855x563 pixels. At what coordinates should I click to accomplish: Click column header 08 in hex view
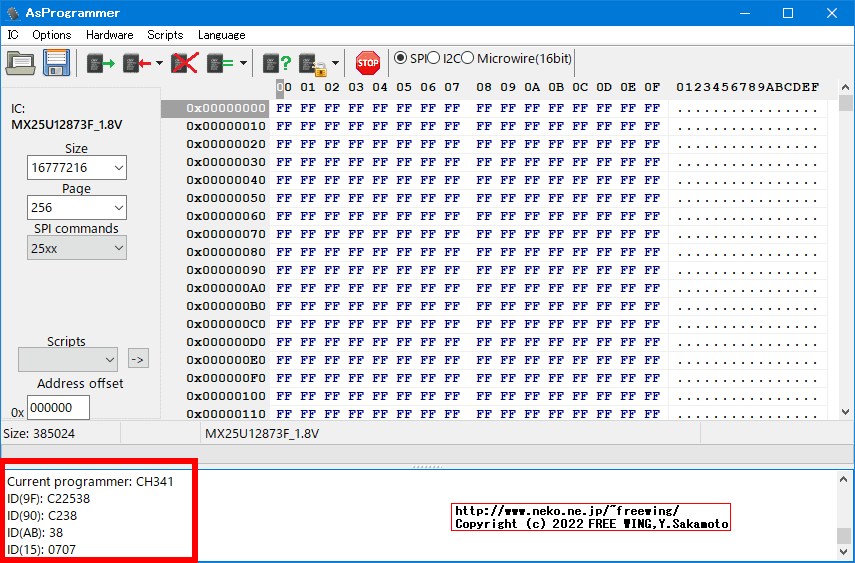click(484, 87)
